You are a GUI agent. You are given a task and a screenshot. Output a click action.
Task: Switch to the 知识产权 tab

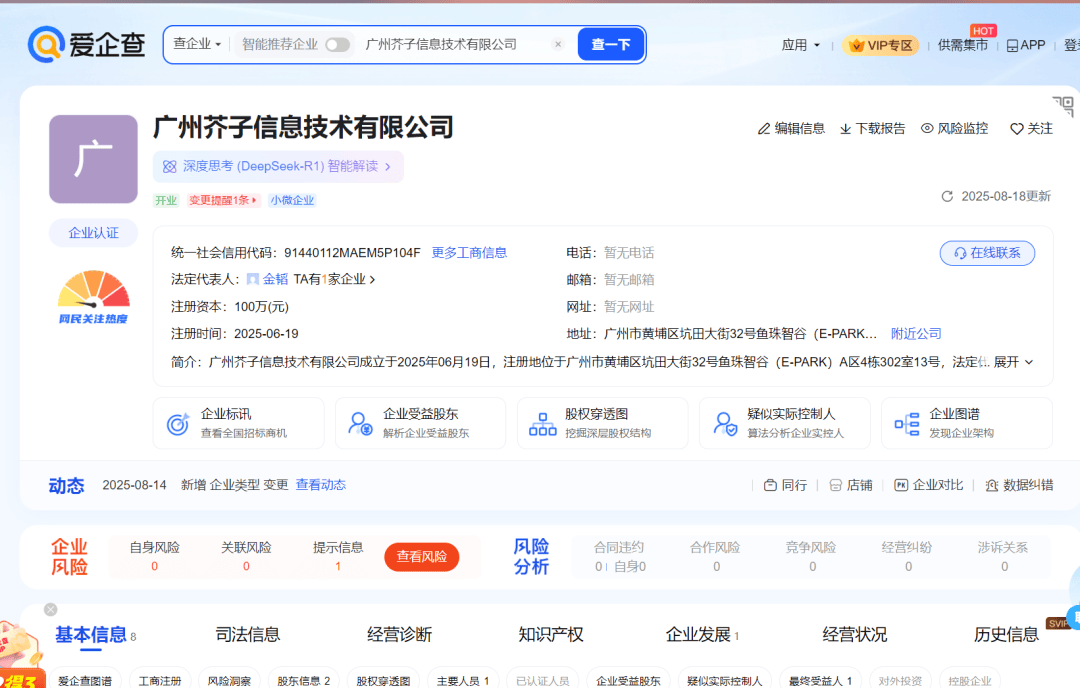point(551,634)
